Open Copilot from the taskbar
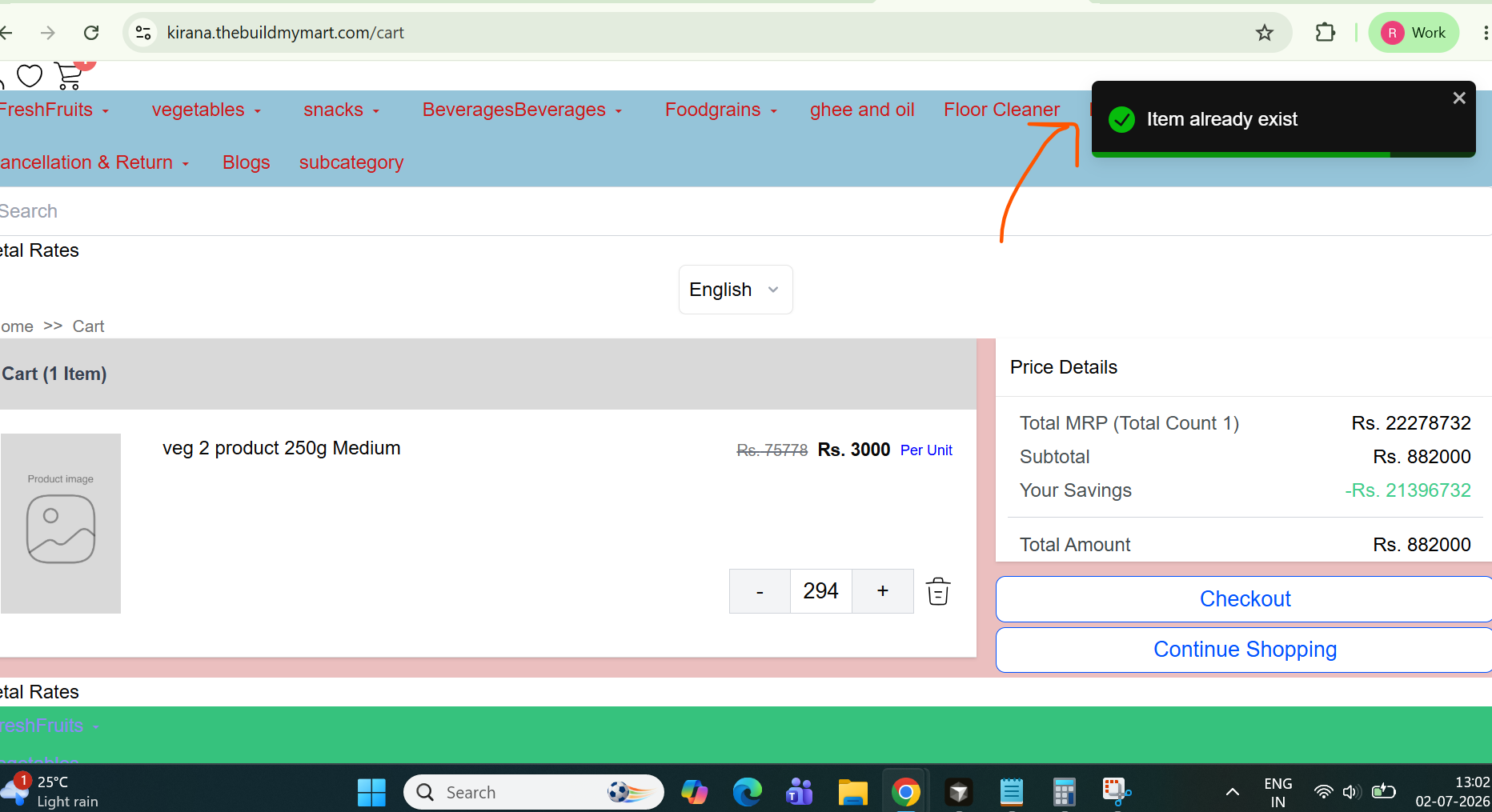Screen dimensions: 1492x812 (694, 792)
